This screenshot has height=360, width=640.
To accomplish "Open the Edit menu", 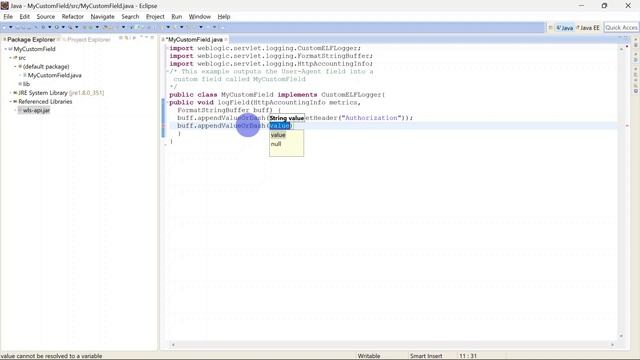I will point(24,17).
